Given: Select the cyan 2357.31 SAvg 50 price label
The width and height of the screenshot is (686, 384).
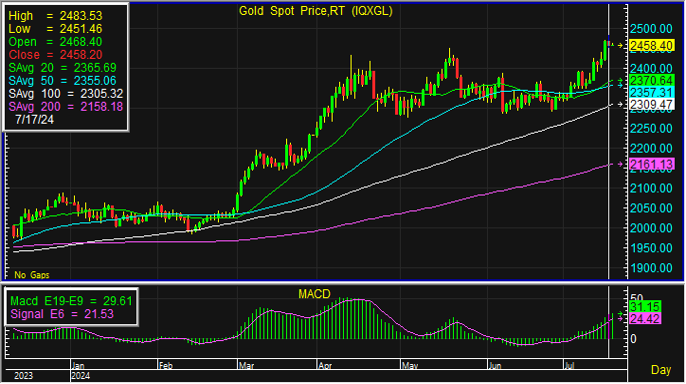Looking at the screenshot, I should tap(651, 92).
